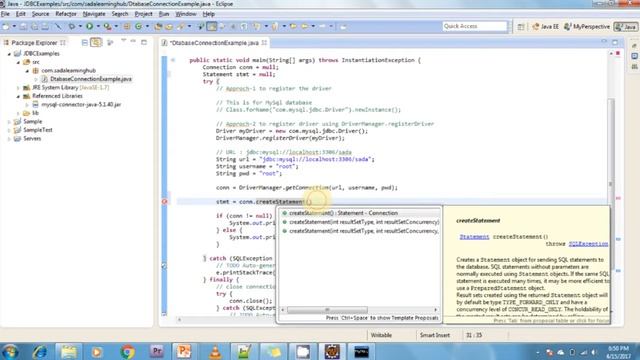Open the Help menu
This screenshot has width=640, height=360.
point(209,14)
